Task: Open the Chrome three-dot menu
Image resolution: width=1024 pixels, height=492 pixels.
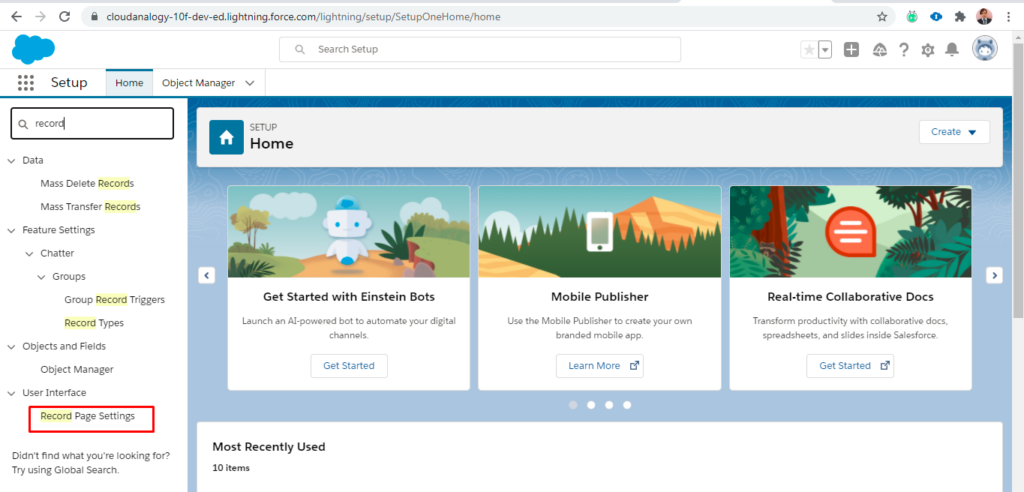Action: click(x=1009, y=16)
